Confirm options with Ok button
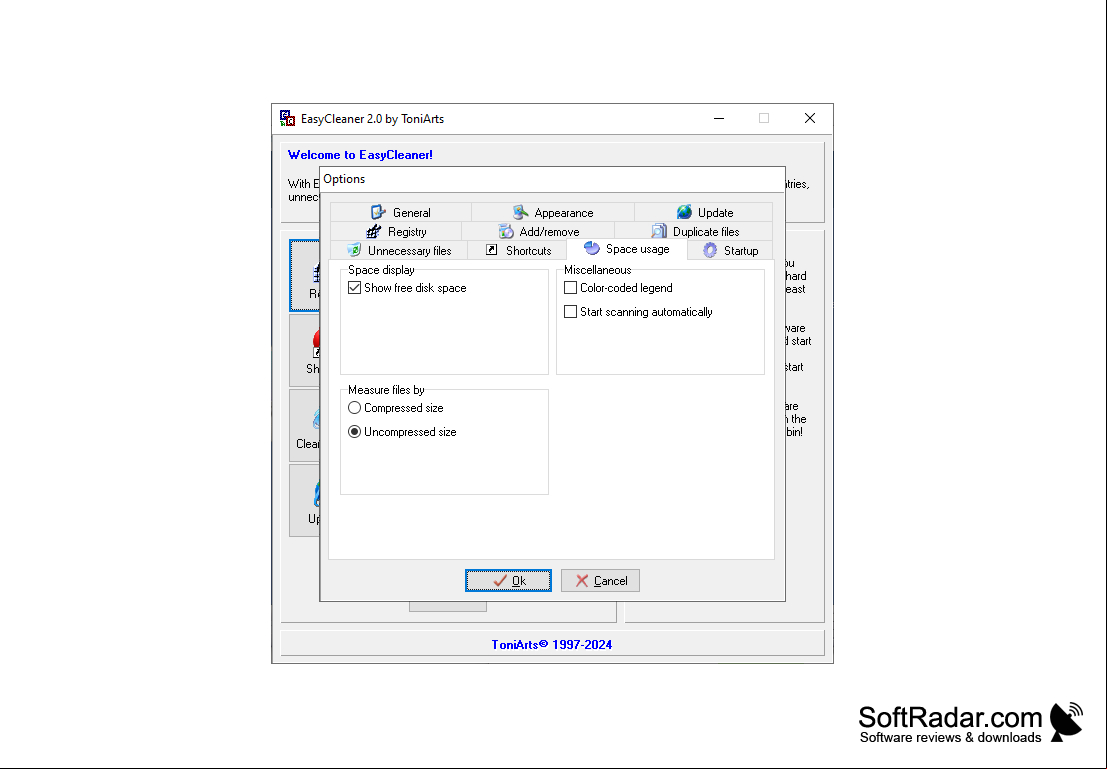 tap(508, 580)
